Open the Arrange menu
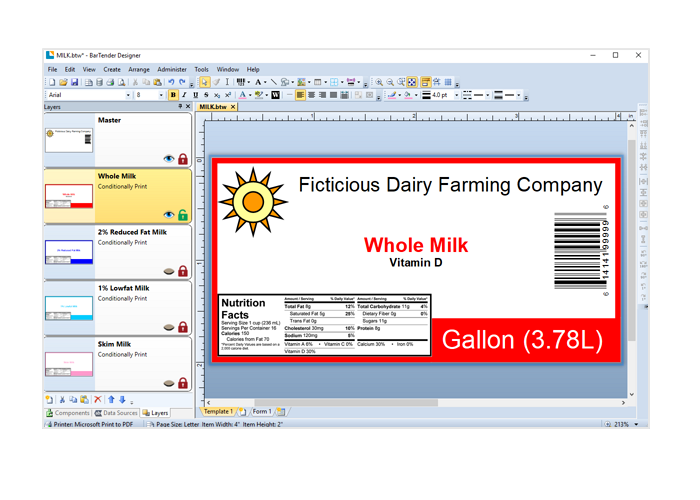700x500 pixels. click(x=139, y=69)
